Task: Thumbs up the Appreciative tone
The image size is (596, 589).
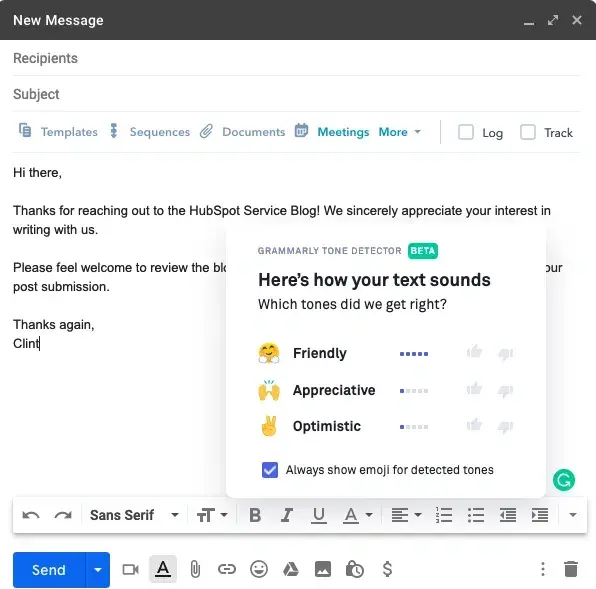Action: click(x=474, y=389)
